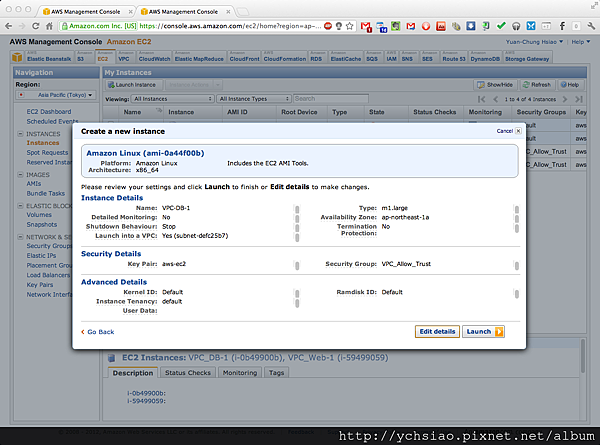Click the instances Search field
The width and height of the screenshot is (600, 445).
tap(331, 99)
